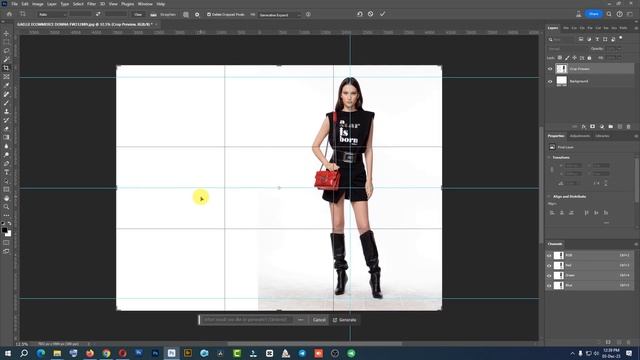The width and height of the screenshot is (640, 360).
Task: Reset the crop with undo arrow icon
Action: point(360,14)
